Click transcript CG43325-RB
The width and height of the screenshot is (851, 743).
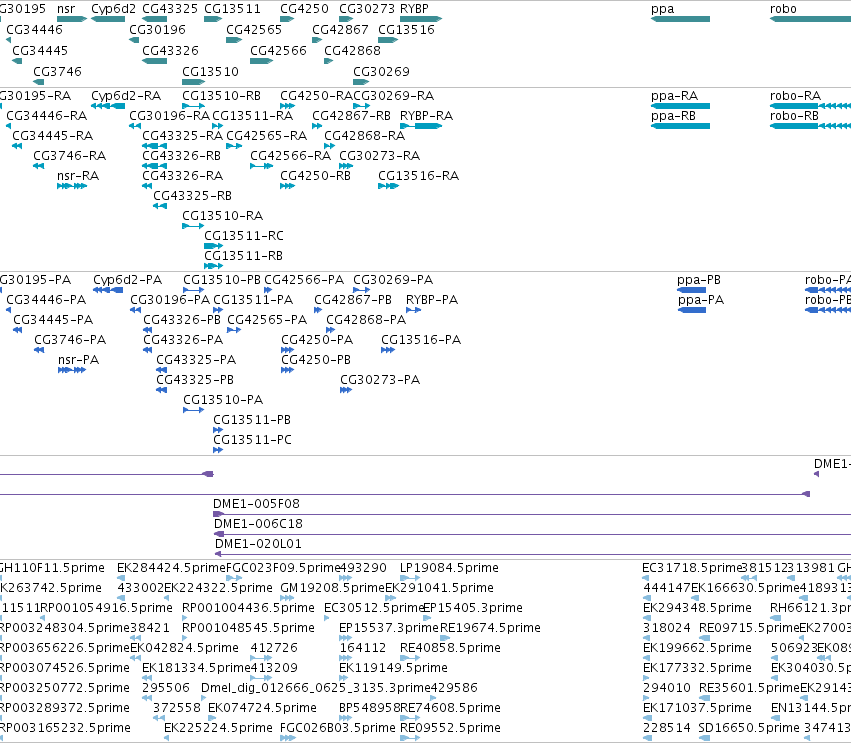coord(192,196)
